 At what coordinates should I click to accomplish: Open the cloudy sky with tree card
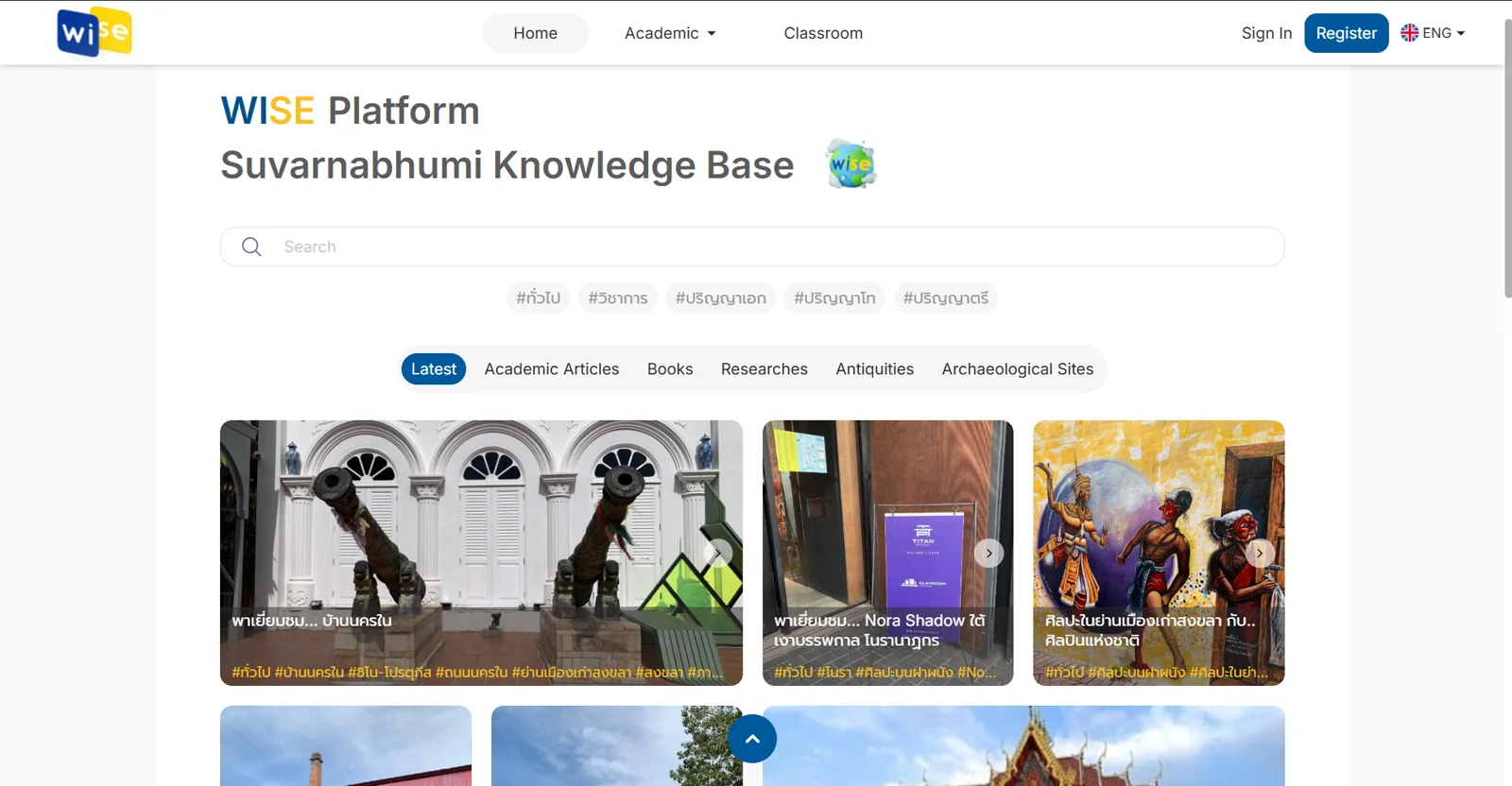(617, 746)
